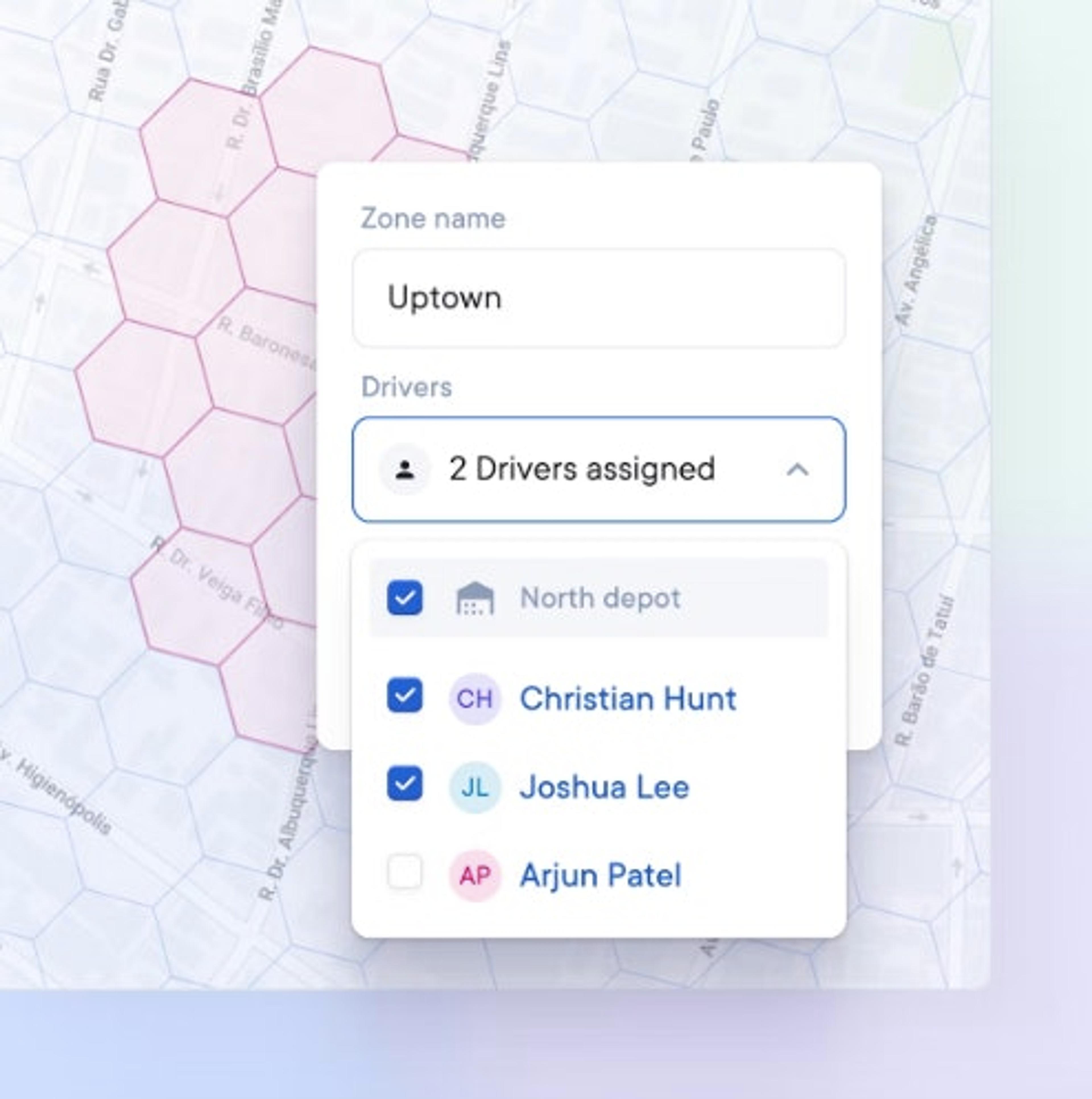Select the North depot group row
Viewport: 1092px width, 1099px height.
pyautogui.click(x=599, y=598)
